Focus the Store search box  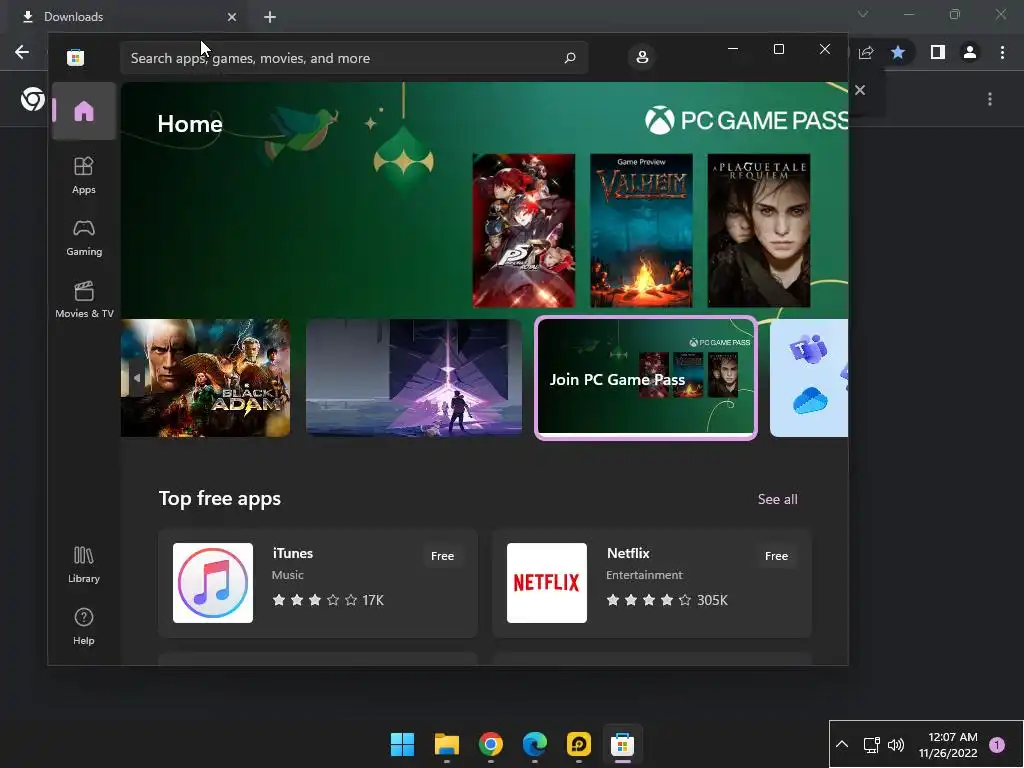[354, 57]
